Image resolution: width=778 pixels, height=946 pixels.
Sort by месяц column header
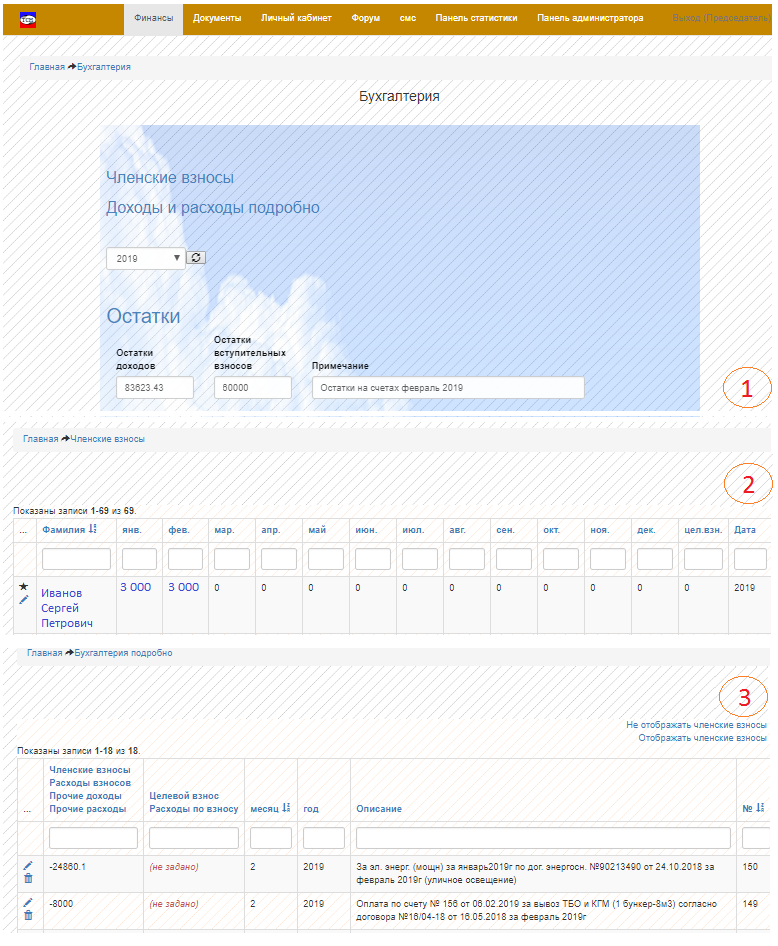click(265, 809)
